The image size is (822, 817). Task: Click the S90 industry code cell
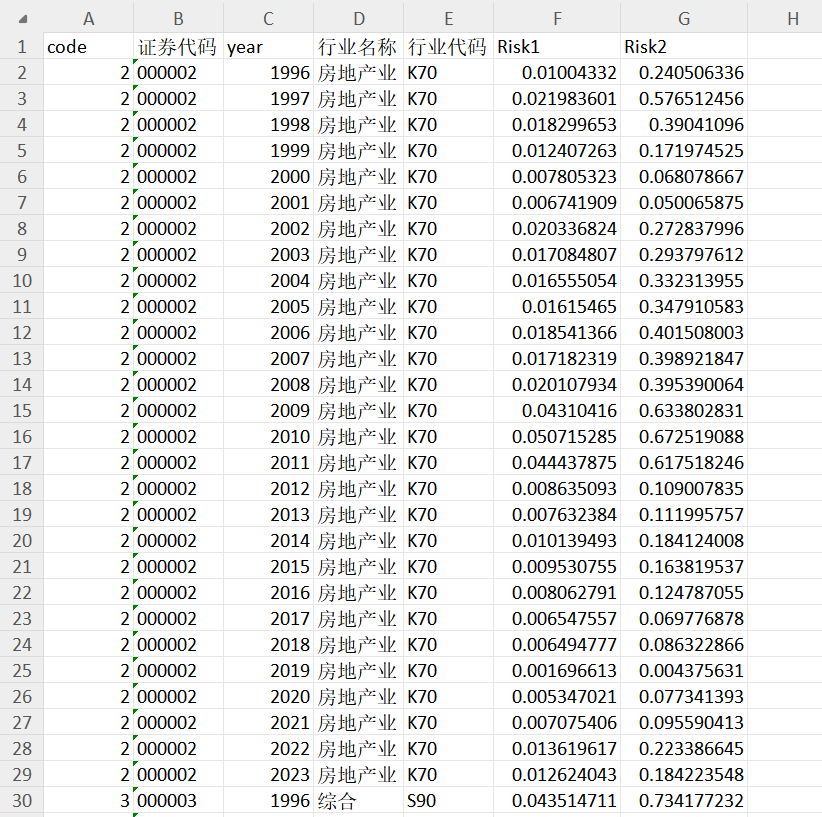click(x=448, y=800)
